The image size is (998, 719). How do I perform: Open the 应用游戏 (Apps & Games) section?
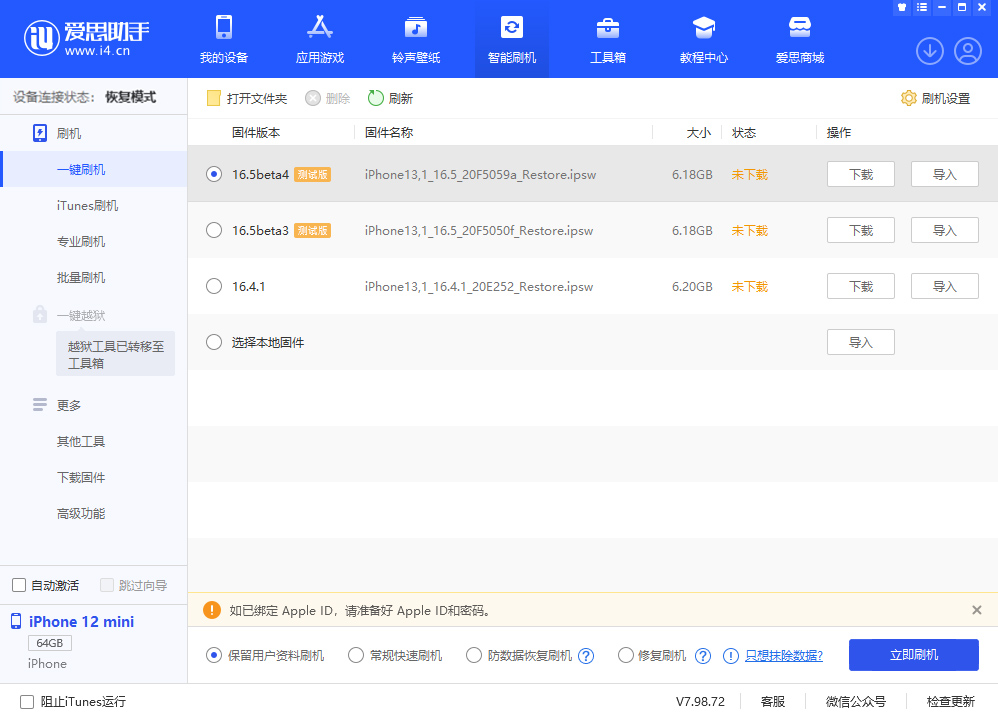point(319,38)
